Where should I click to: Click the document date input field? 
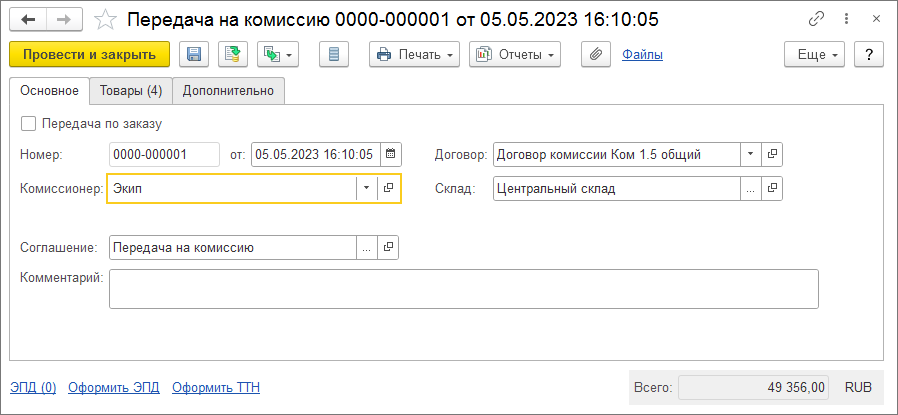coord(314,155)
